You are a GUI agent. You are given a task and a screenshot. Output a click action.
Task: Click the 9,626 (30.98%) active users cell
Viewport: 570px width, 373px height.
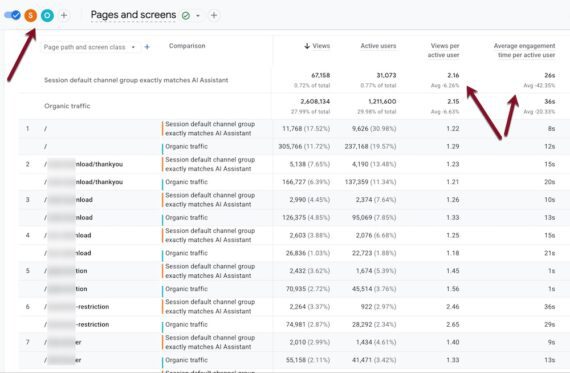tap(374, 129)
